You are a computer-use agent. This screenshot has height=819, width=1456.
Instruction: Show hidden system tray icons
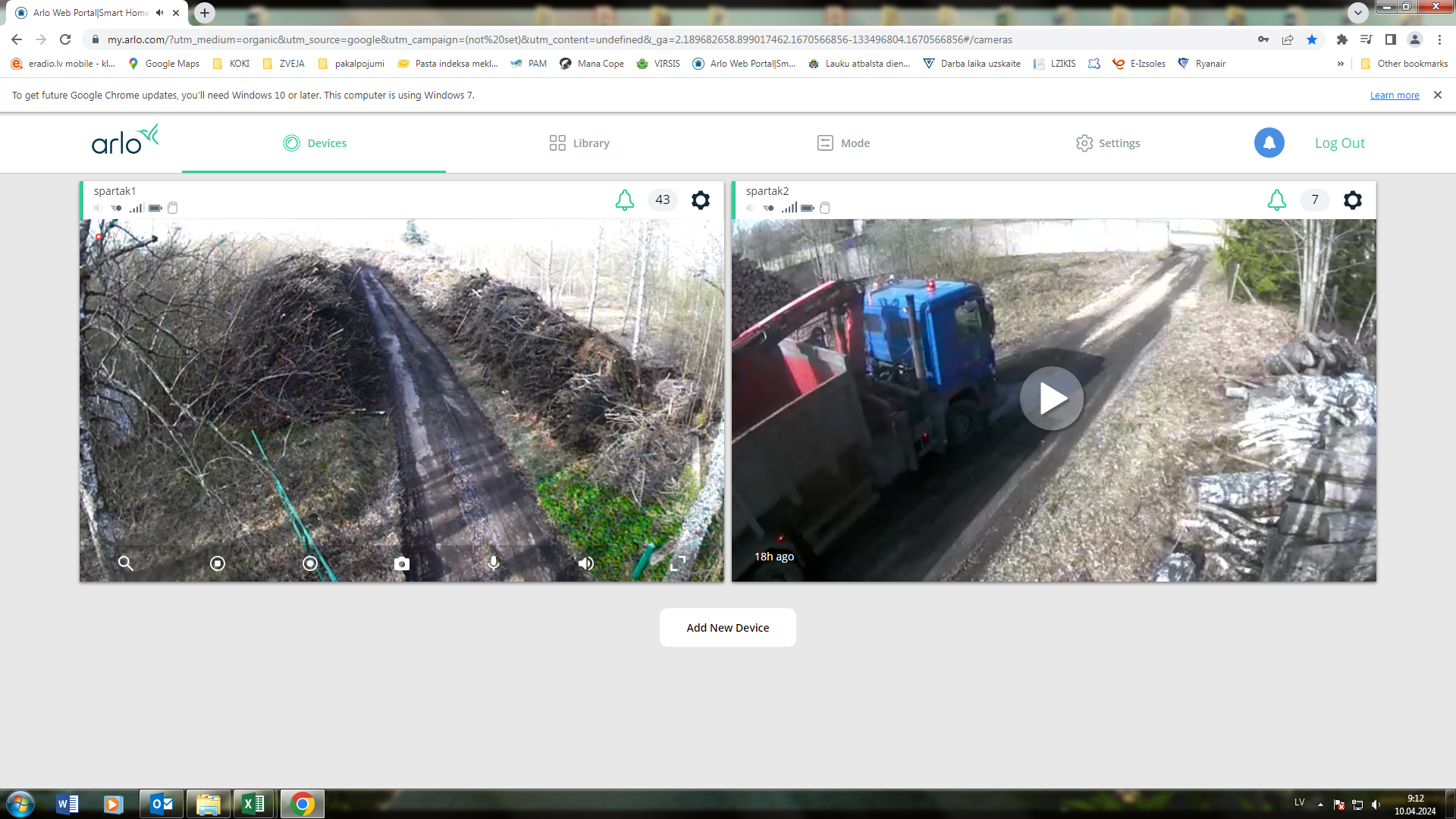(x=1320, y=804)
